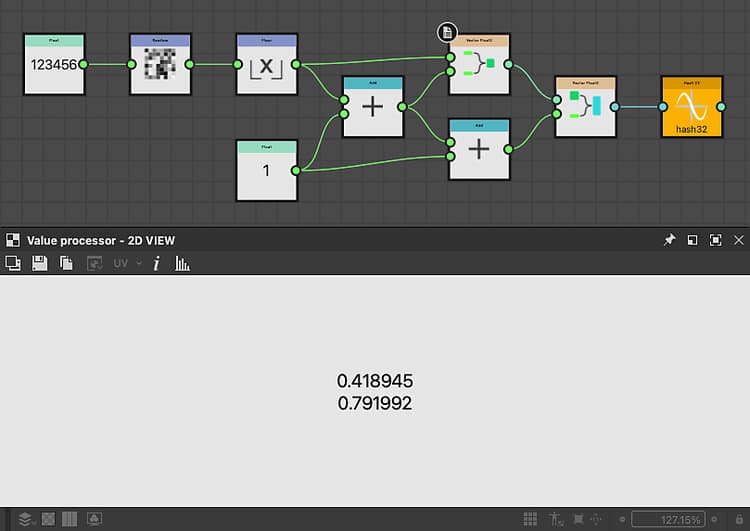Pin the 2D View panel

[669, 240]
